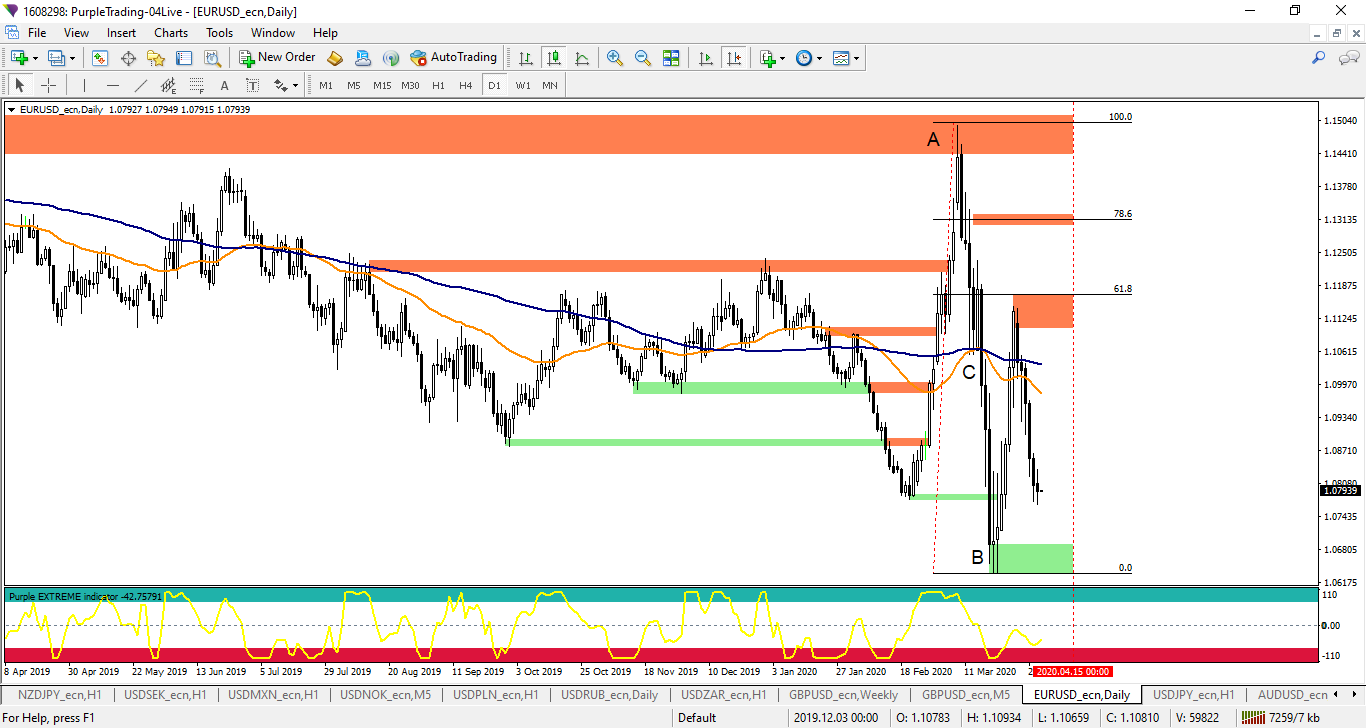Open the chat speech-bubbles icon

pos(1348,58)
